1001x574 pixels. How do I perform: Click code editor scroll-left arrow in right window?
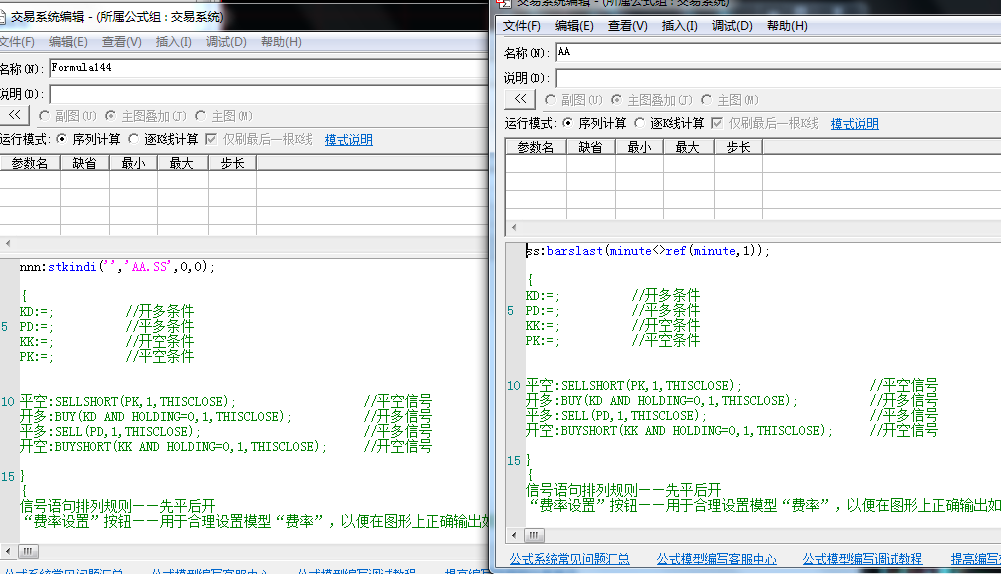pos(515,535)
